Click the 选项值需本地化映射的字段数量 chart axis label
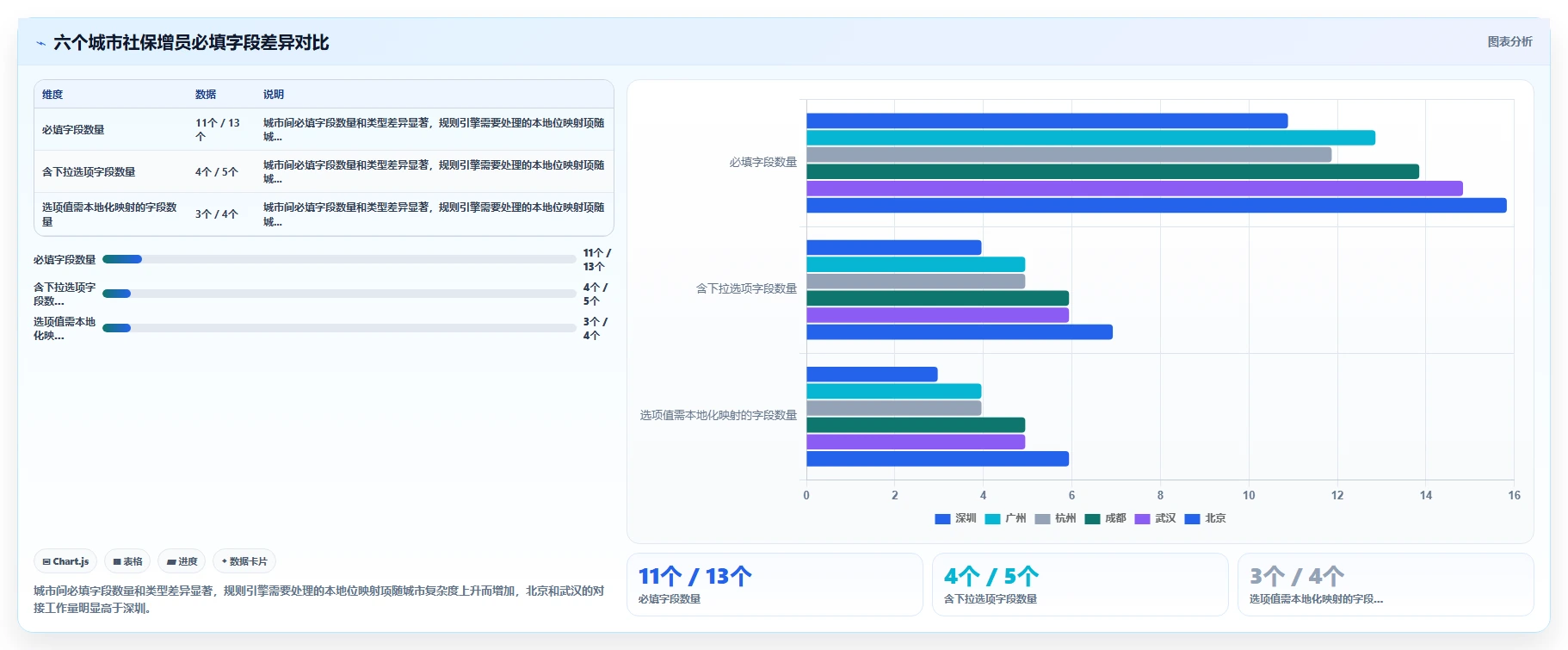Viewport: 1568px width, 650px height. coord(719,415)
